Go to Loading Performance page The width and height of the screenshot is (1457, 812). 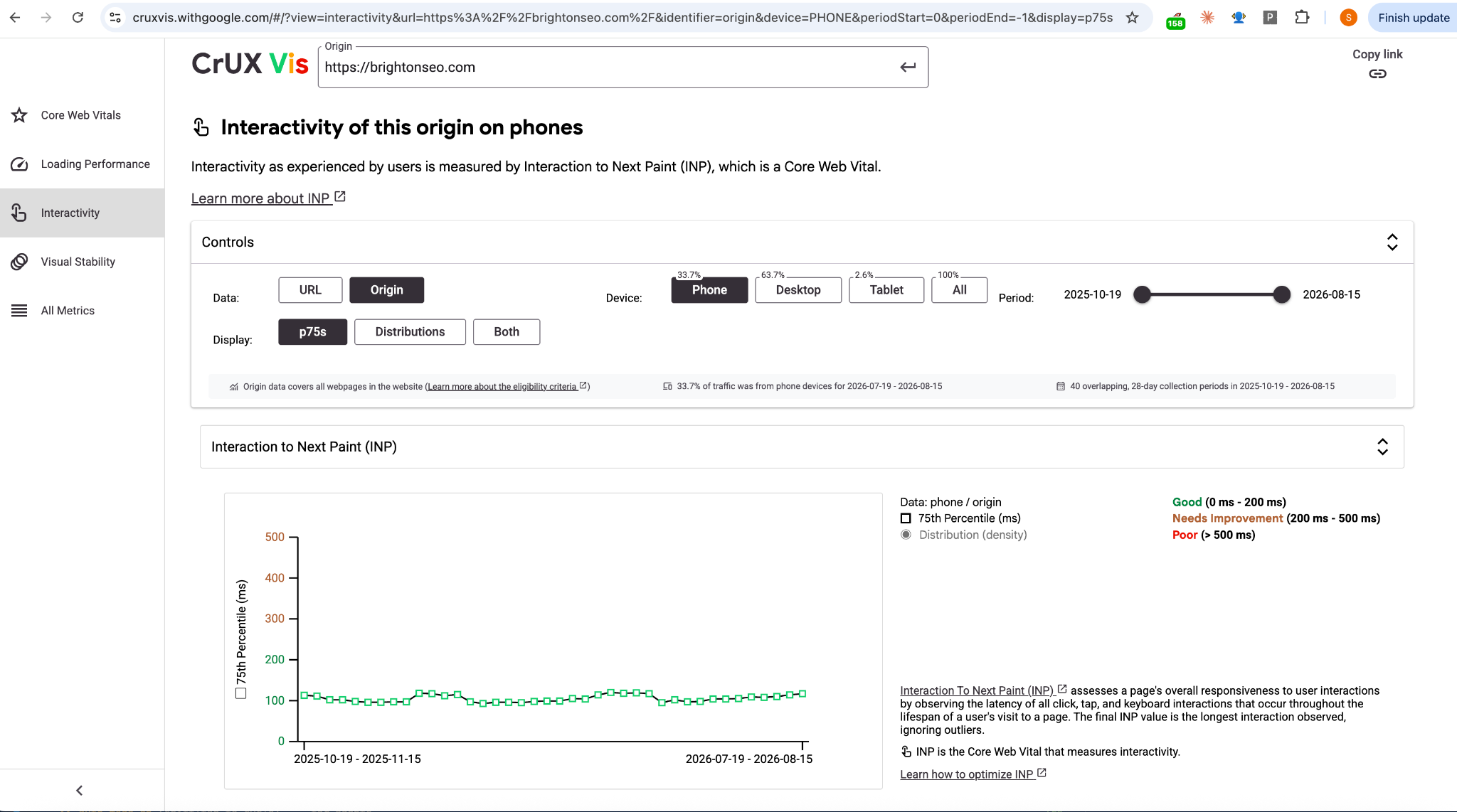(x=82, y=164)
